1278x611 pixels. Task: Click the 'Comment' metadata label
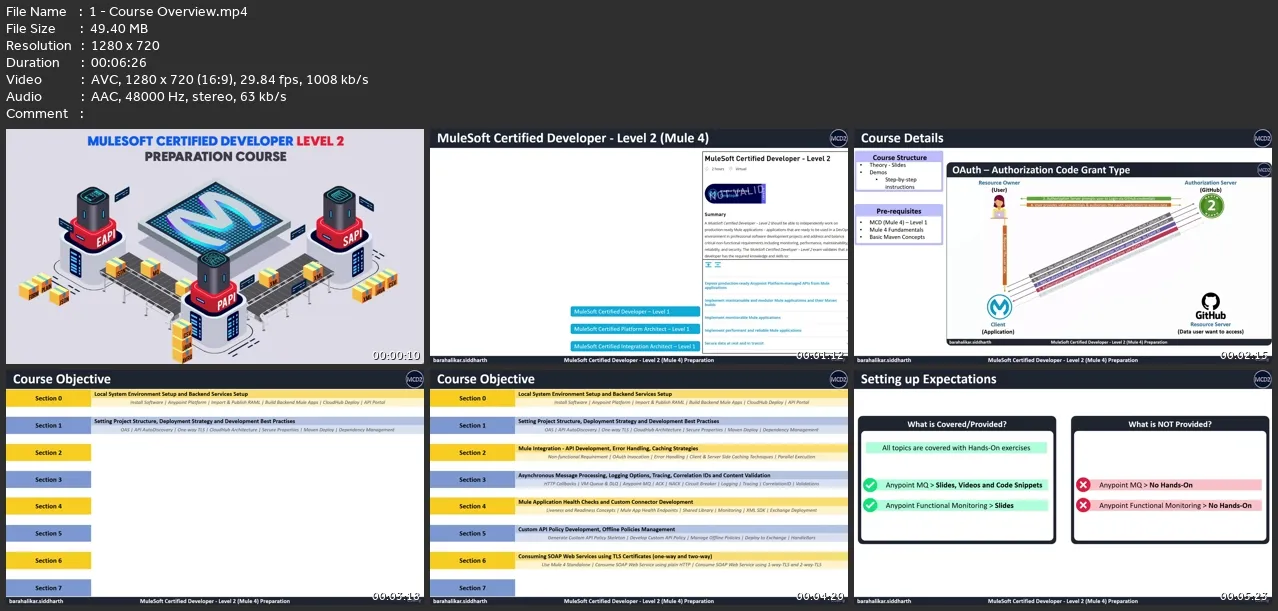coord(37,114)
